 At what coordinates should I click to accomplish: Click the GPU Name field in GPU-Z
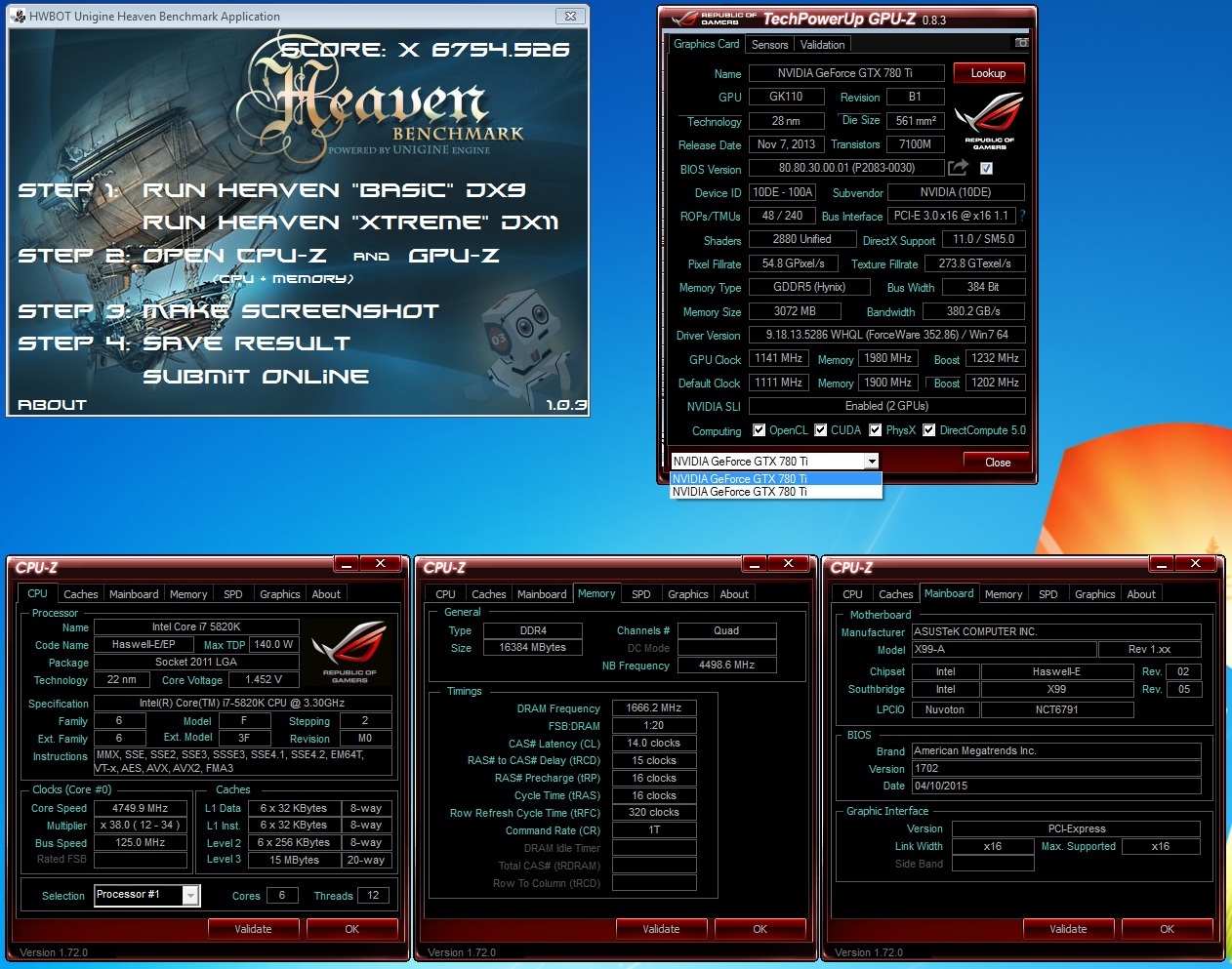[x=845, y=73]
